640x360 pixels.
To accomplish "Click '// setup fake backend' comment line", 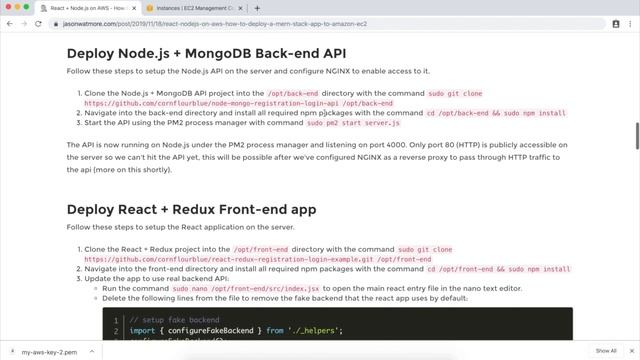I will point(174,320).
